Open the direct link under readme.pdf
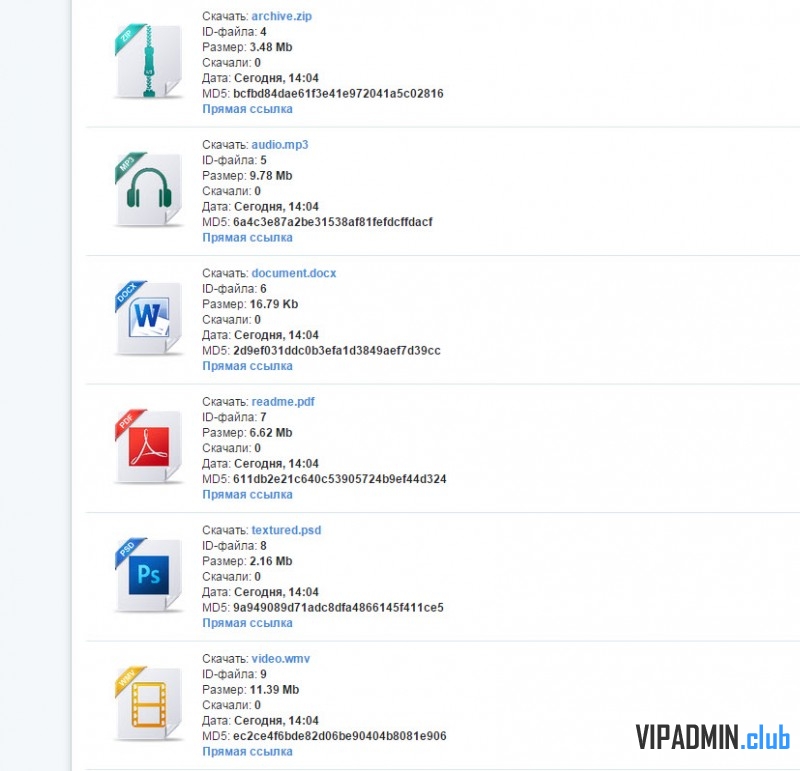This screenshot has width=800, height=771. (247, 495)
